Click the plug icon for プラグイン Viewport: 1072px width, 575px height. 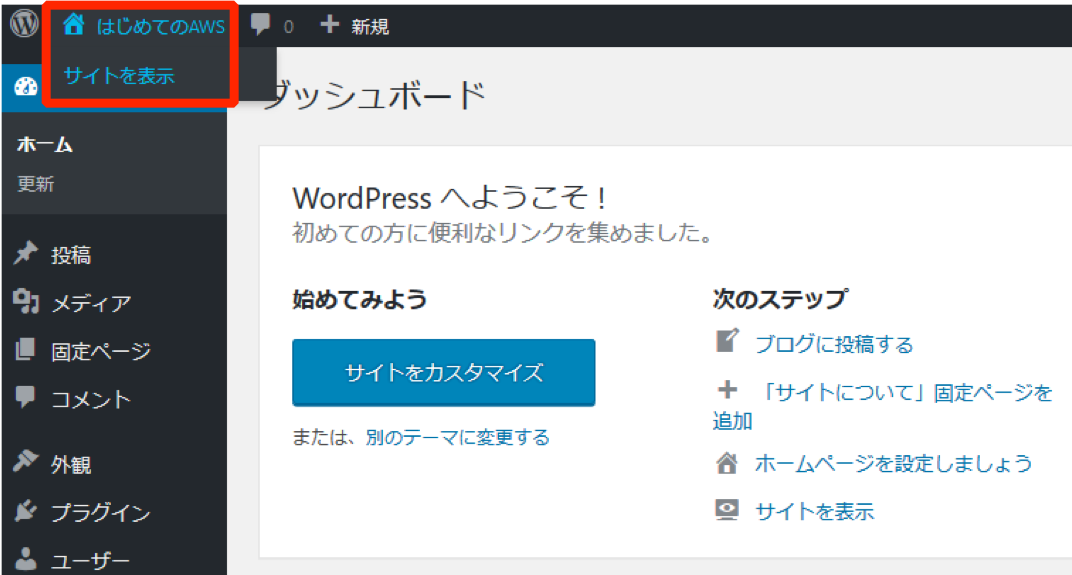tap(25, 510)
